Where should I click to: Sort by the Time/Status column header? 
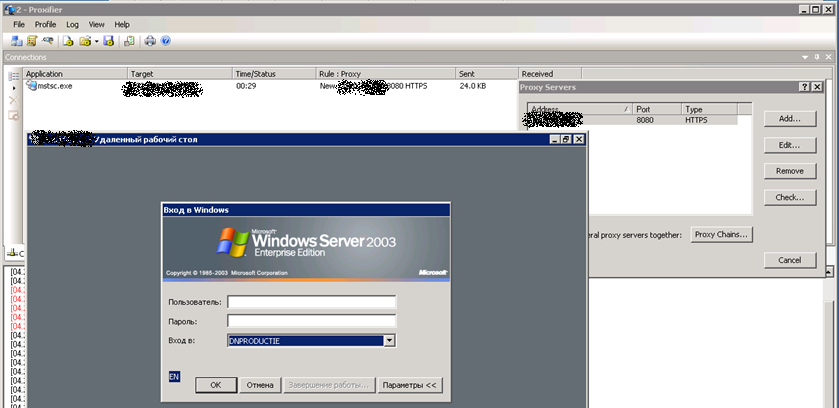(x=274, y=74)
